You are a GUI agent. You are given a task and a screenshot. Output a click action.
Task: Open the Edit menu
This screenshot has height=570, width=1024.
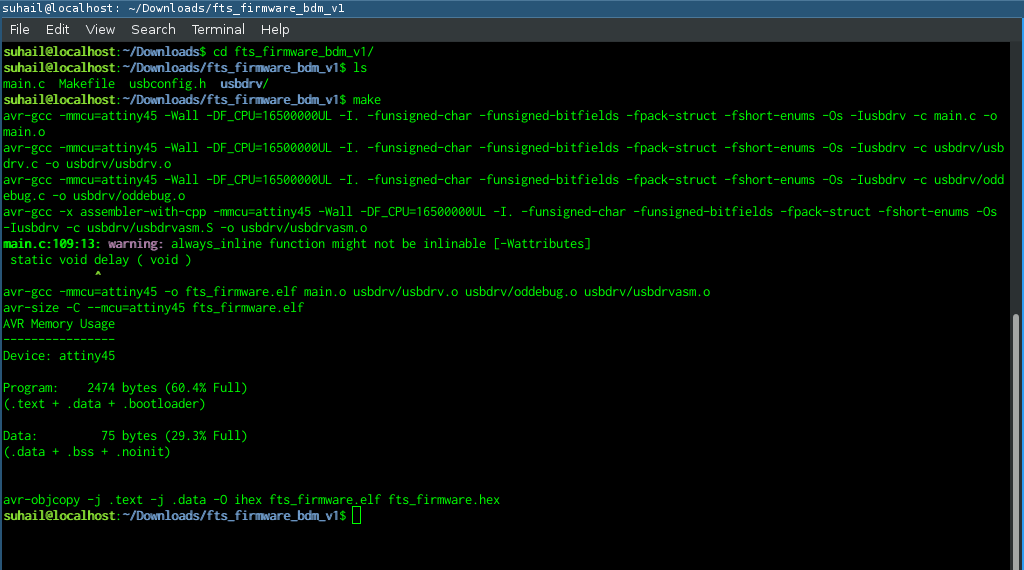click(57, 29)
